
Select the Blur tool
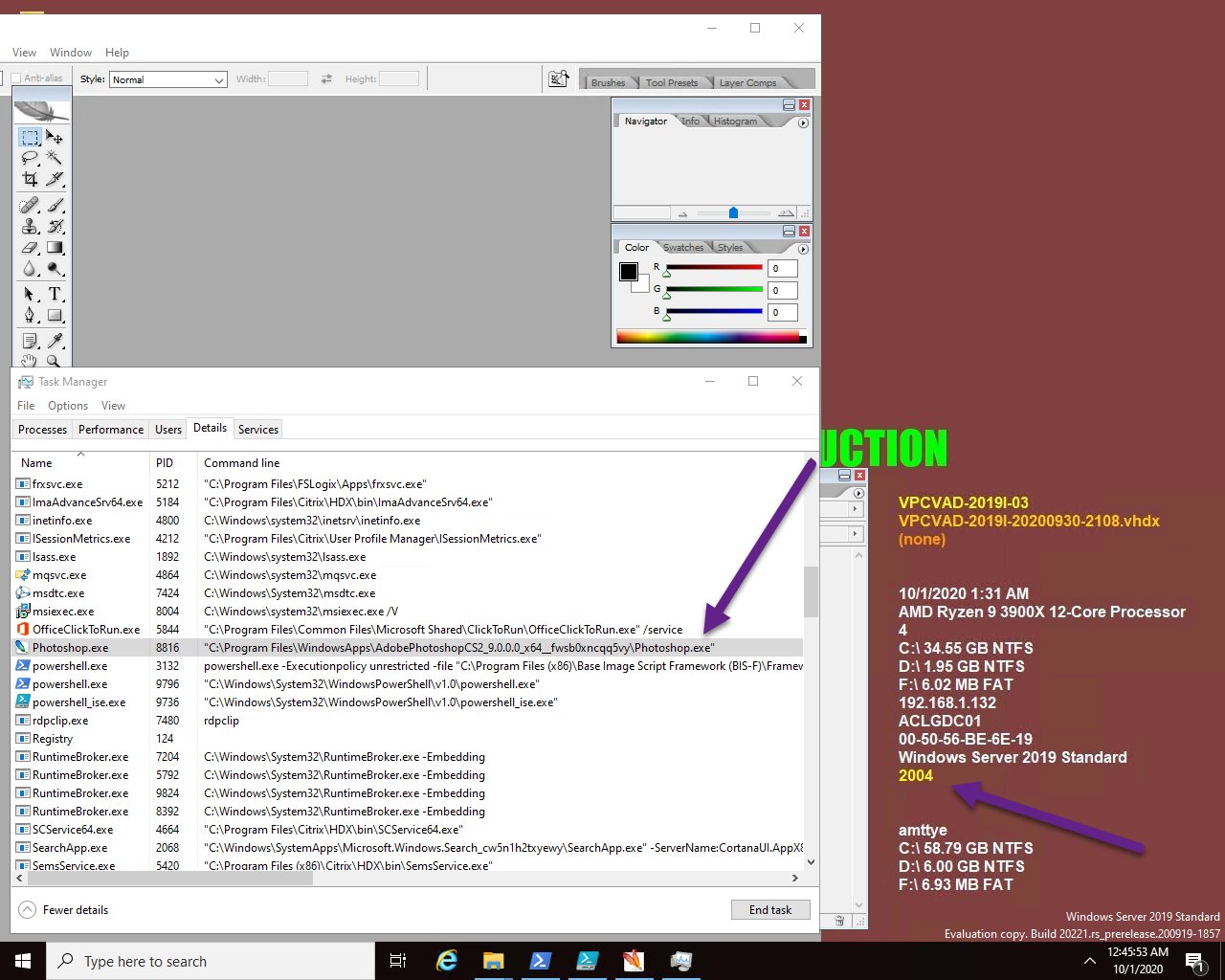point(31,268)
